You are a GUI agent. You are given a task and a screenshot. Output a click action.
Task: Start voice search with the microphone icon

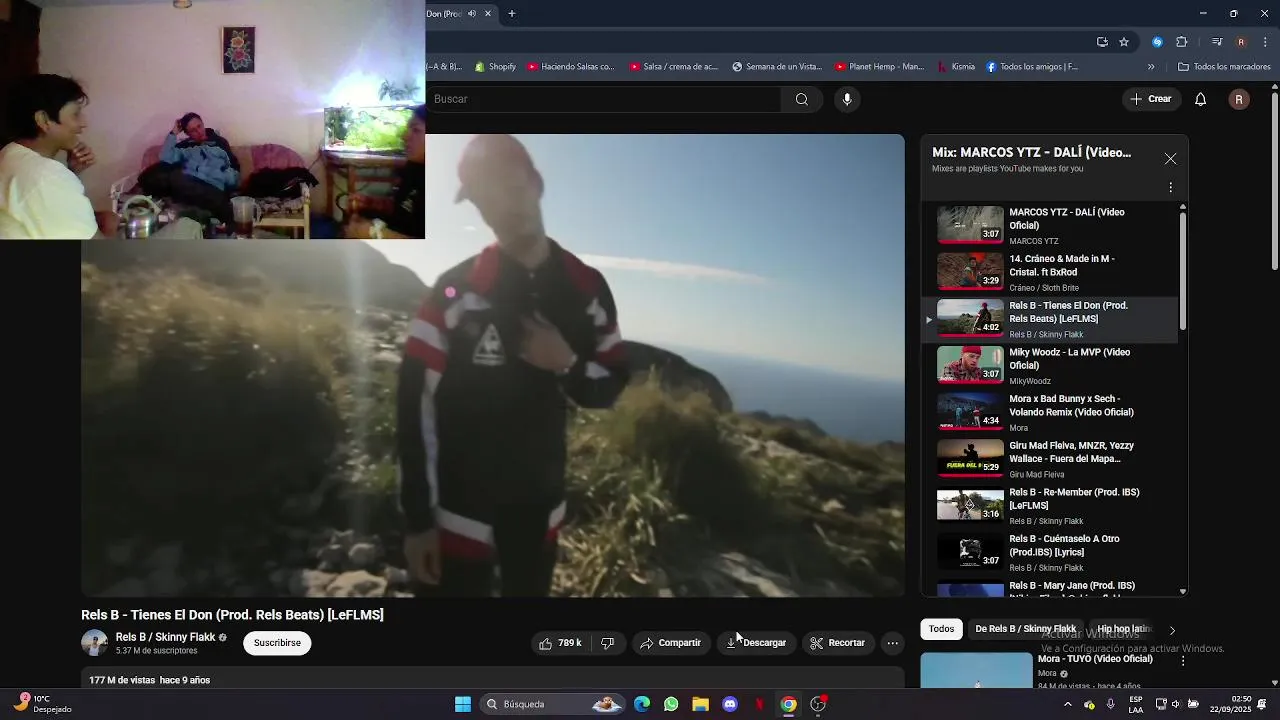point(847,99)
